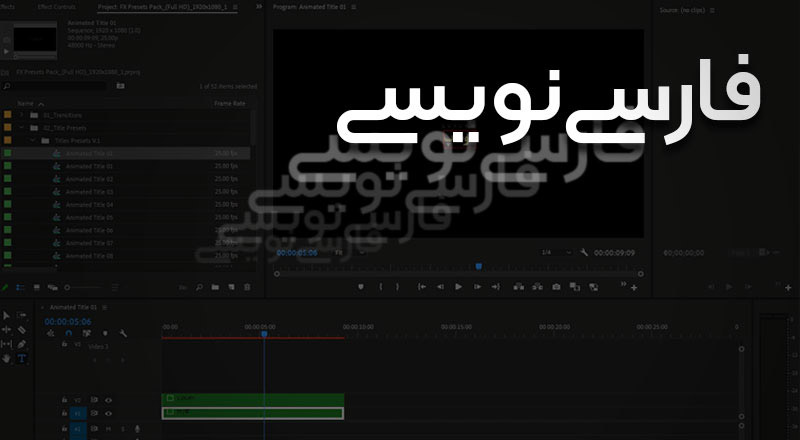Select the Pen tool
Image resolution: width=800 pixels, height=440 pixels.
click(22, 344)
